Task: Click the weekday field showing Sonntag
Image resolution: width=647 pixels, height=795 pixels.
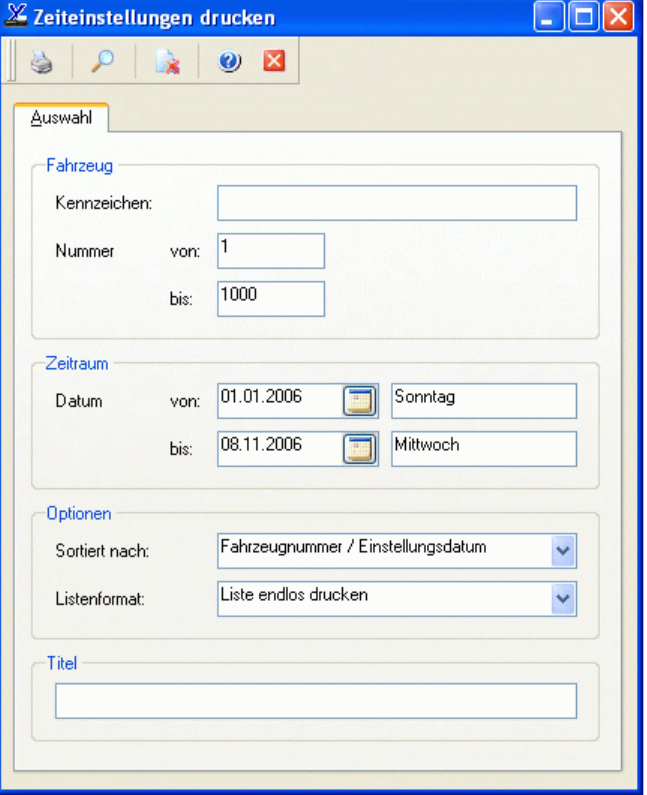Action: click(483, 401)
